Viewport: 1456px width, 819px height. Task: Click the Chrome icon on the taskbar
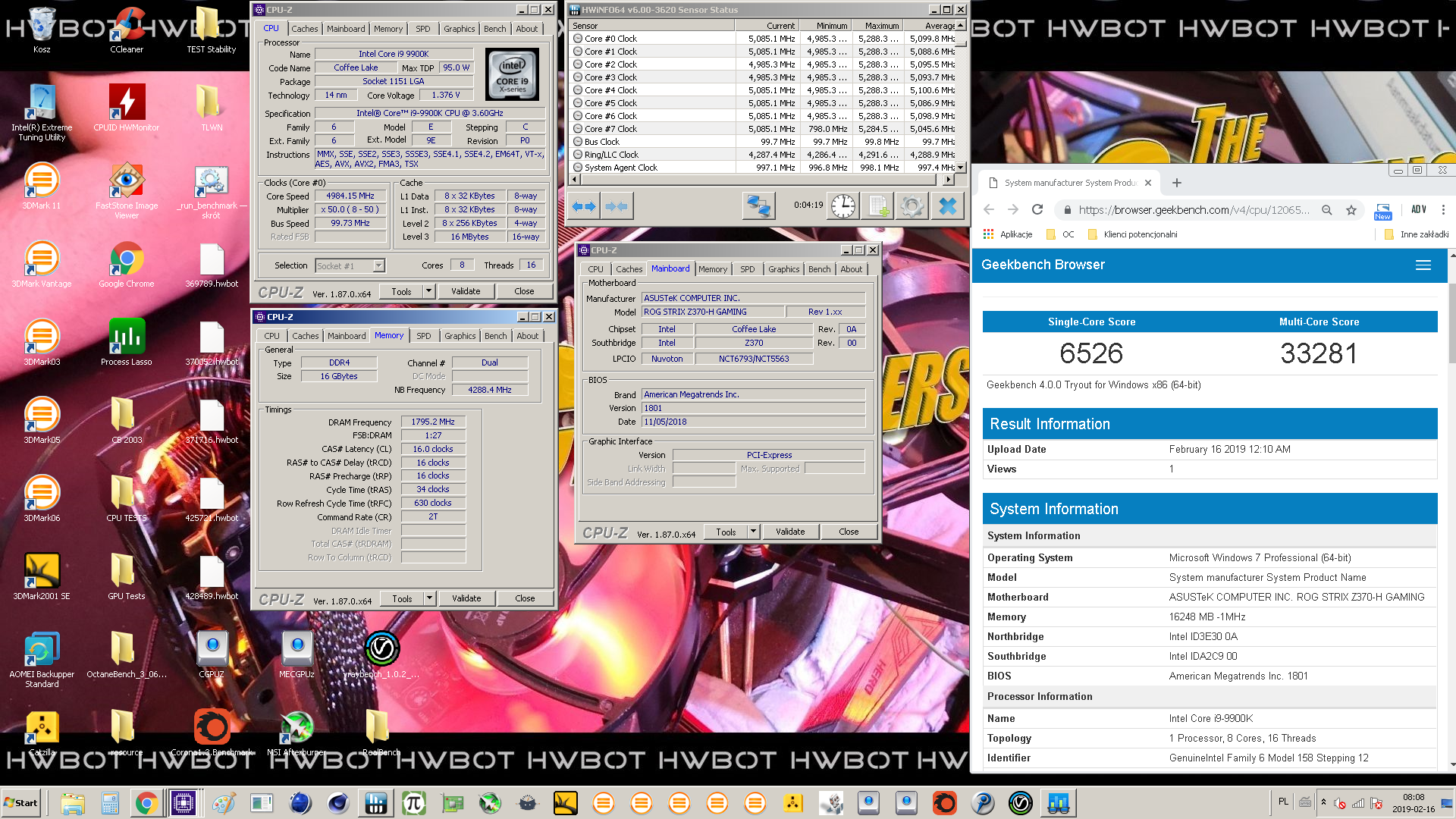coord(146,802)
